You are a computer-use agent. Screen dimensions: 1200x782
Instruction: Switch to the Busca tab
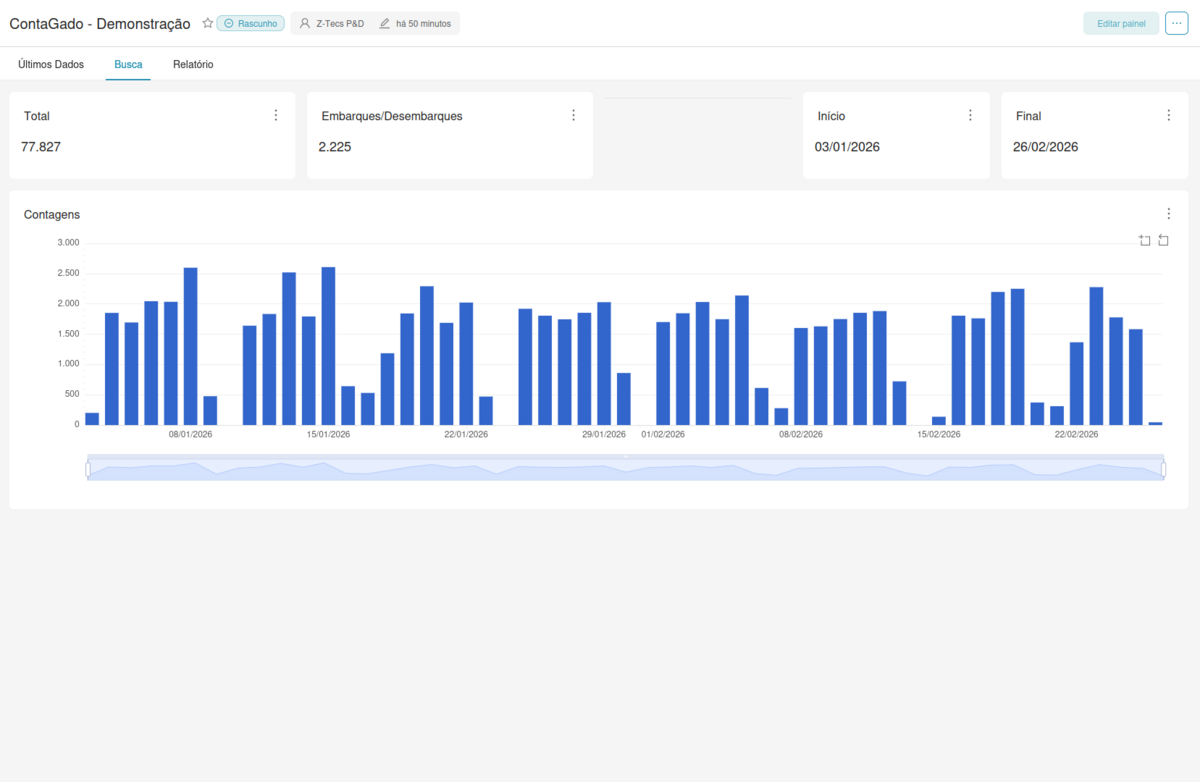(x=128, y=64)
